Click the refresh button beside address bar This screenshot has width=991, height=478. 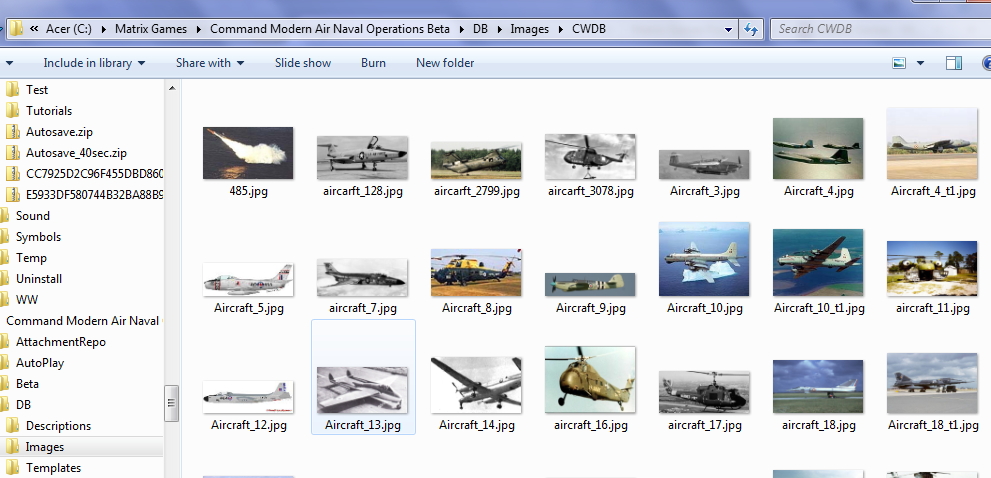tap(751, 29)
